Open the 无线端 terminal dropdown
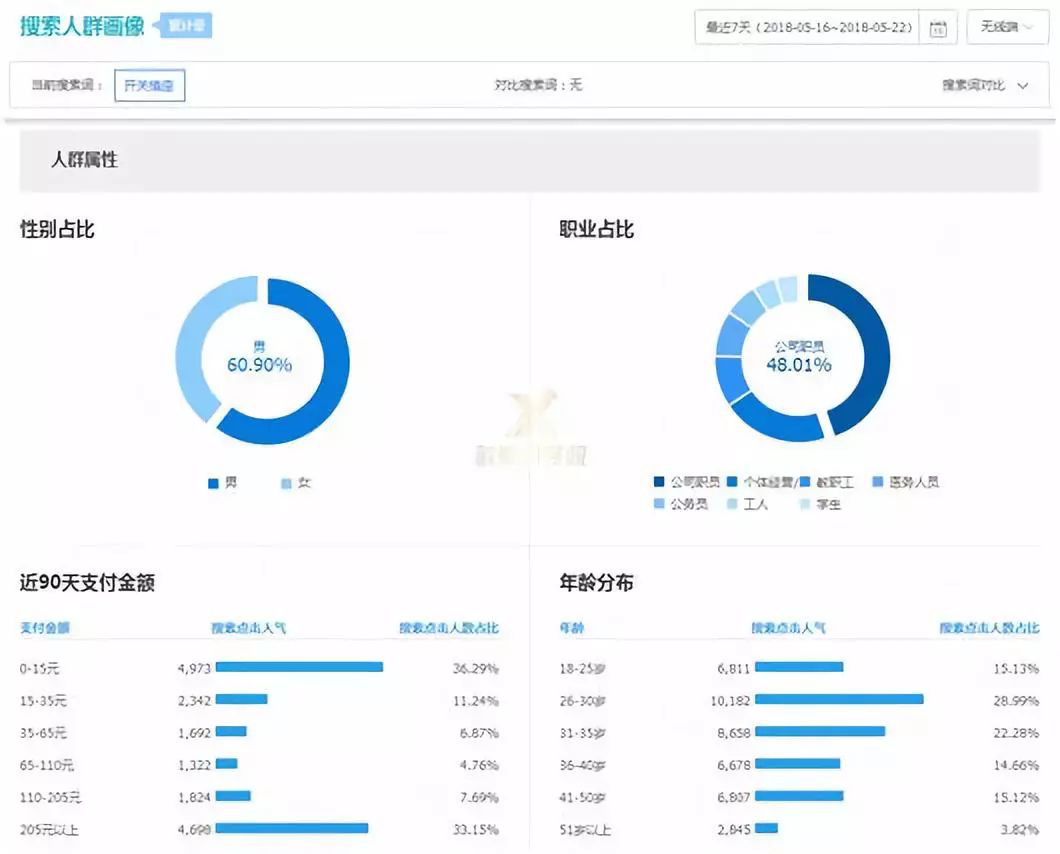1060x854 pixels. (x=1006, y=27)
